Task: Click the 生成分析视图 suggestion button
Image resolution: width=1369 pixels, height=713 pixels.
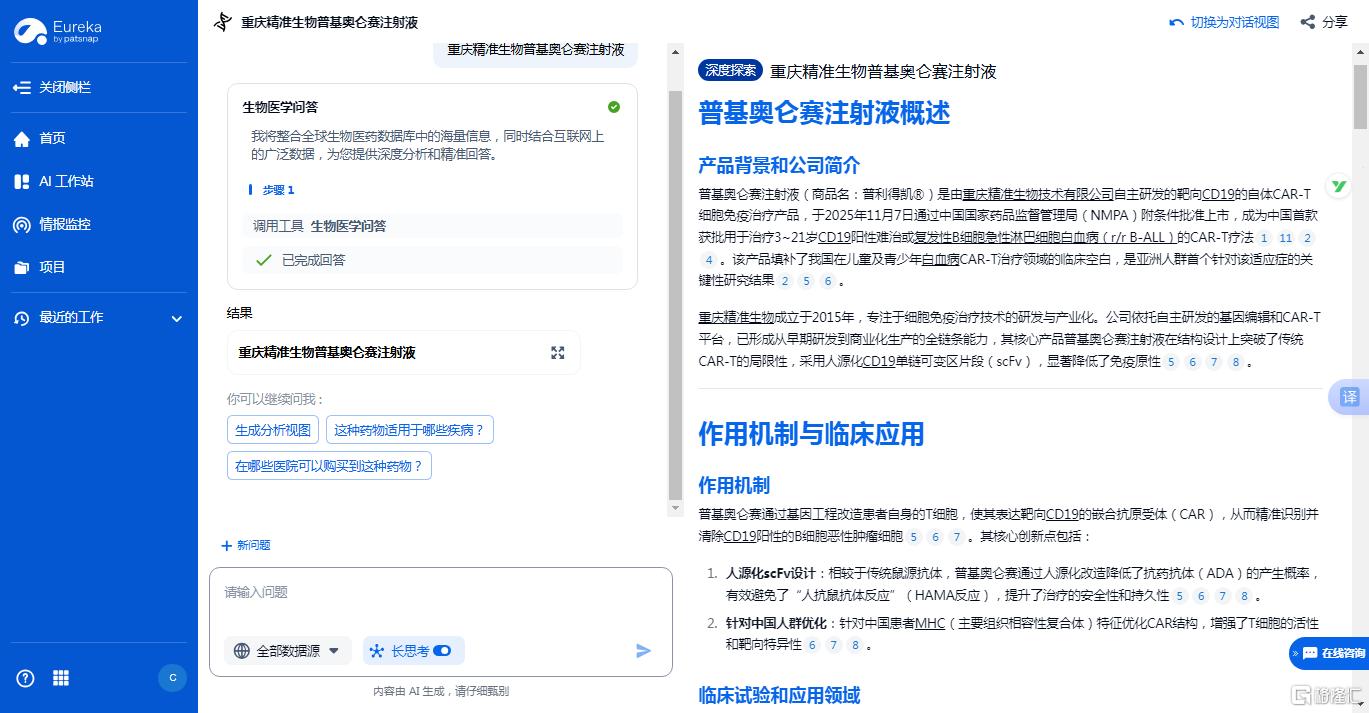Action: [272, 429]
